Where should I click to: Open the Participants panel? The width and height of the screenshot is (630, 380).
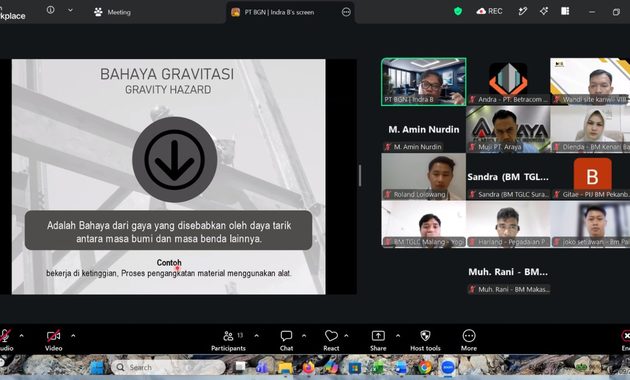coord(228,340)
